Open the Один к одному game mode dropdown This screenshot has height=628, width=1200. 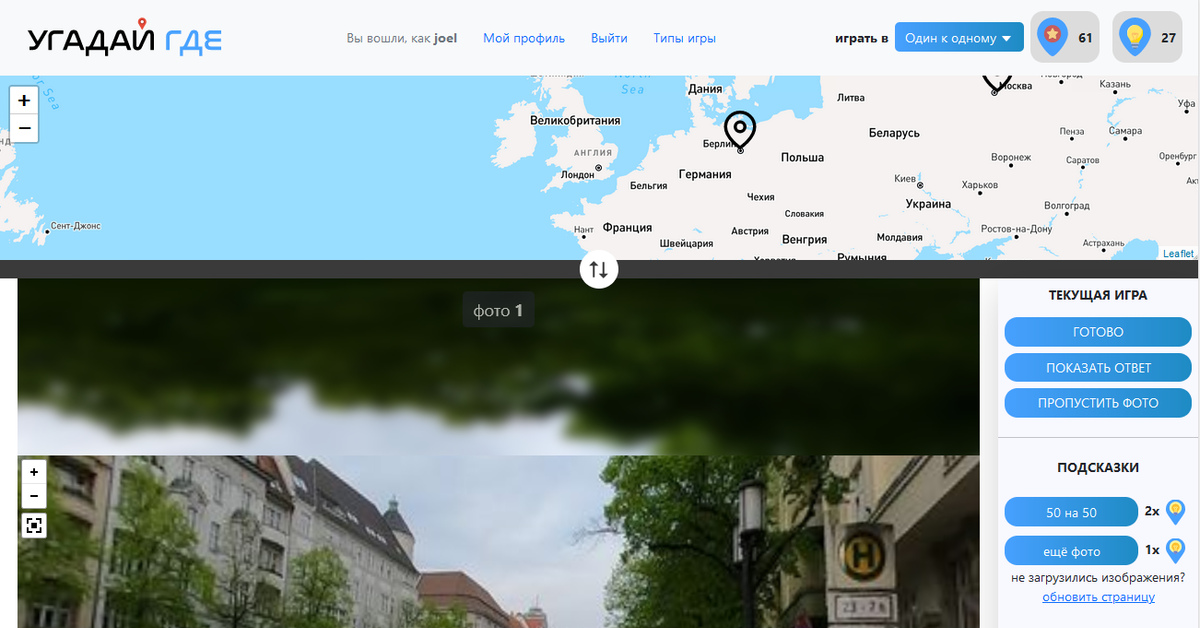(959, 38)
